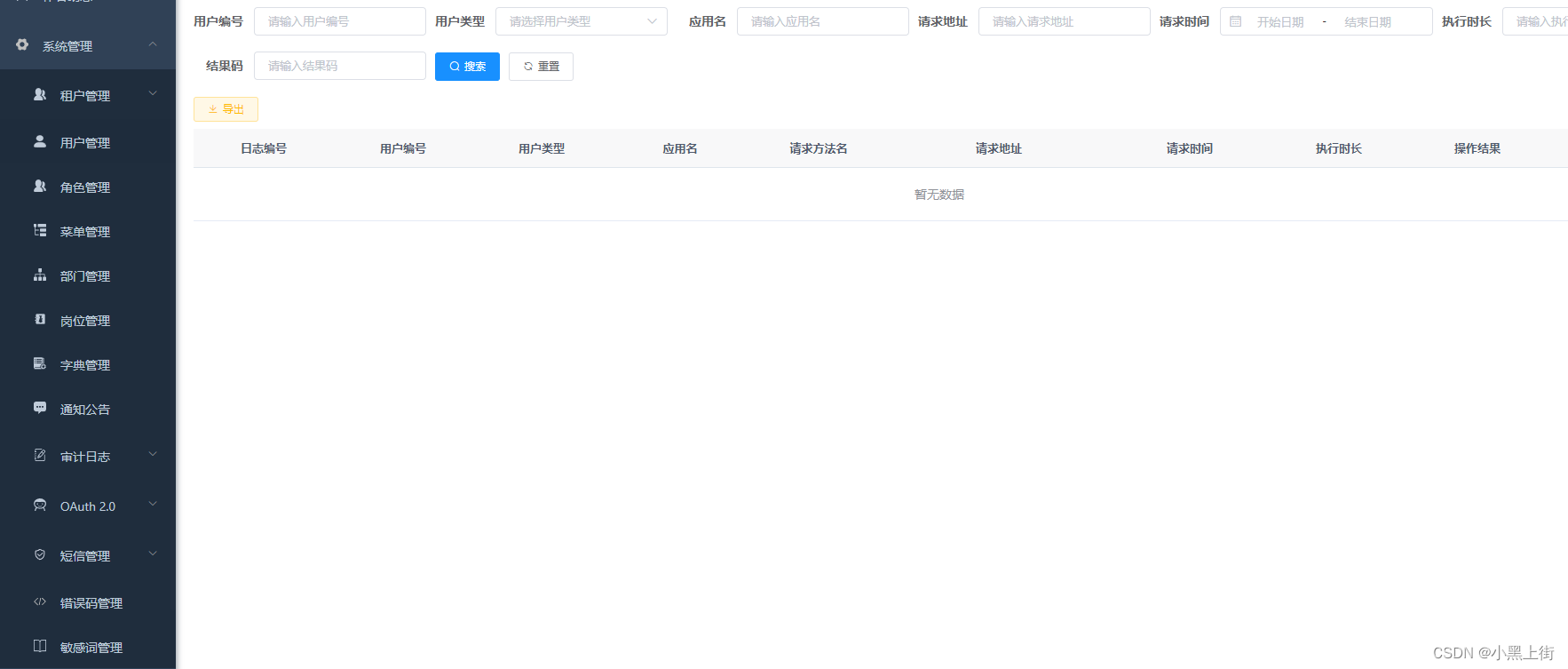Viewport: 1568px width, 669px height.
Task: Click the 菜单管理 tree icon
Action: pyautogui.click(x=40, y=230)
